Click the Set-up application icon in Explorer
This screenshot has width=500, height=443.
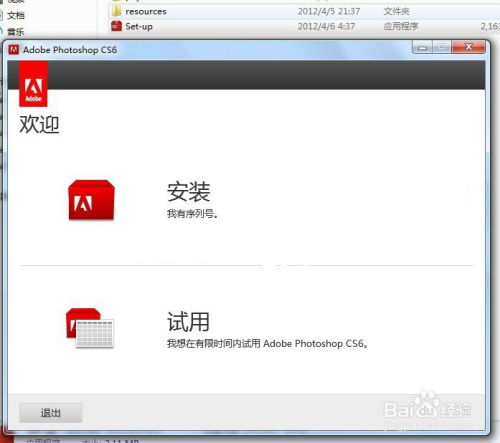[116, 26]
